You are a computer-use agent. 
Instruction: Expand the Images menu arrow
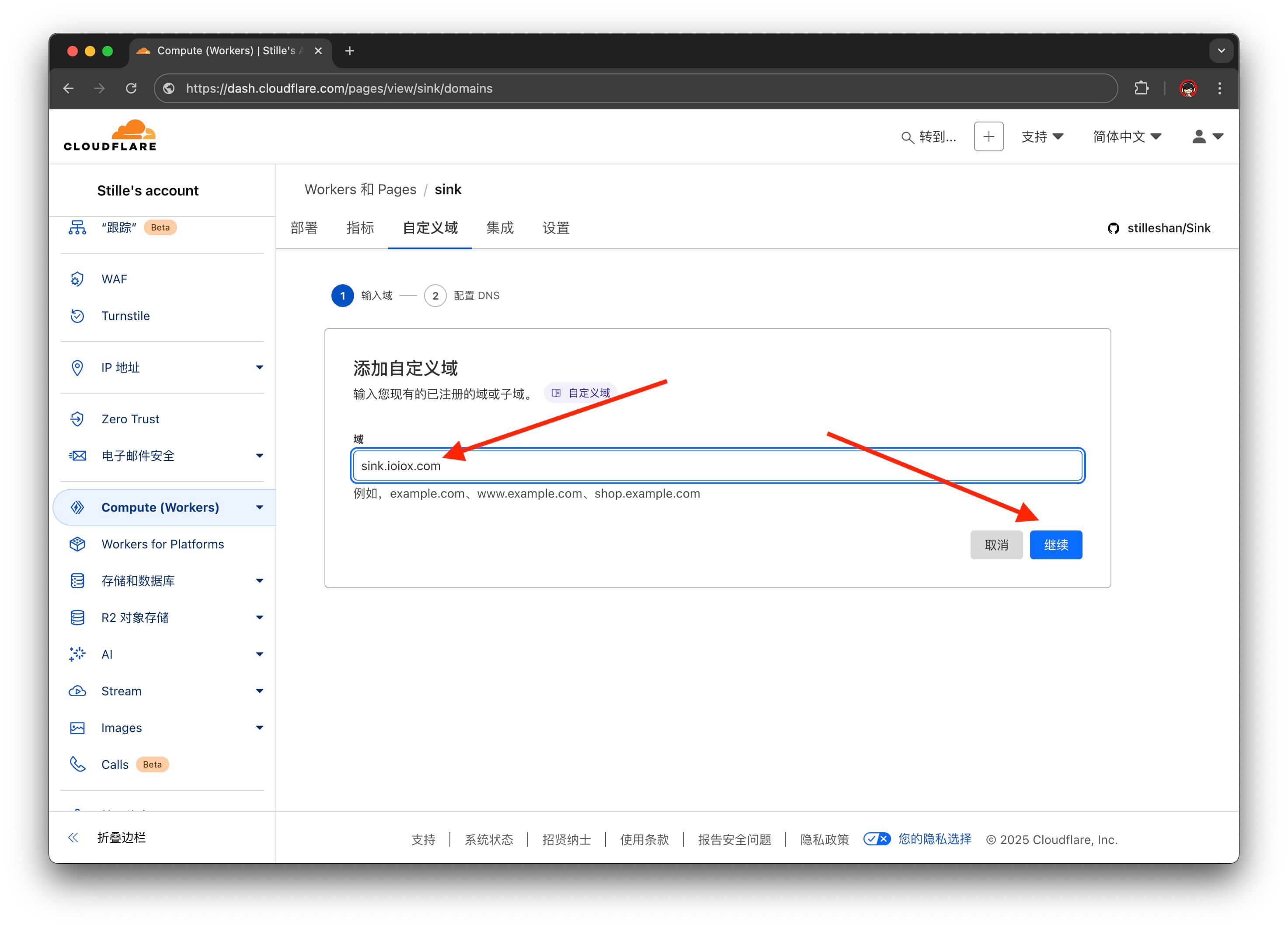(260, 728)
